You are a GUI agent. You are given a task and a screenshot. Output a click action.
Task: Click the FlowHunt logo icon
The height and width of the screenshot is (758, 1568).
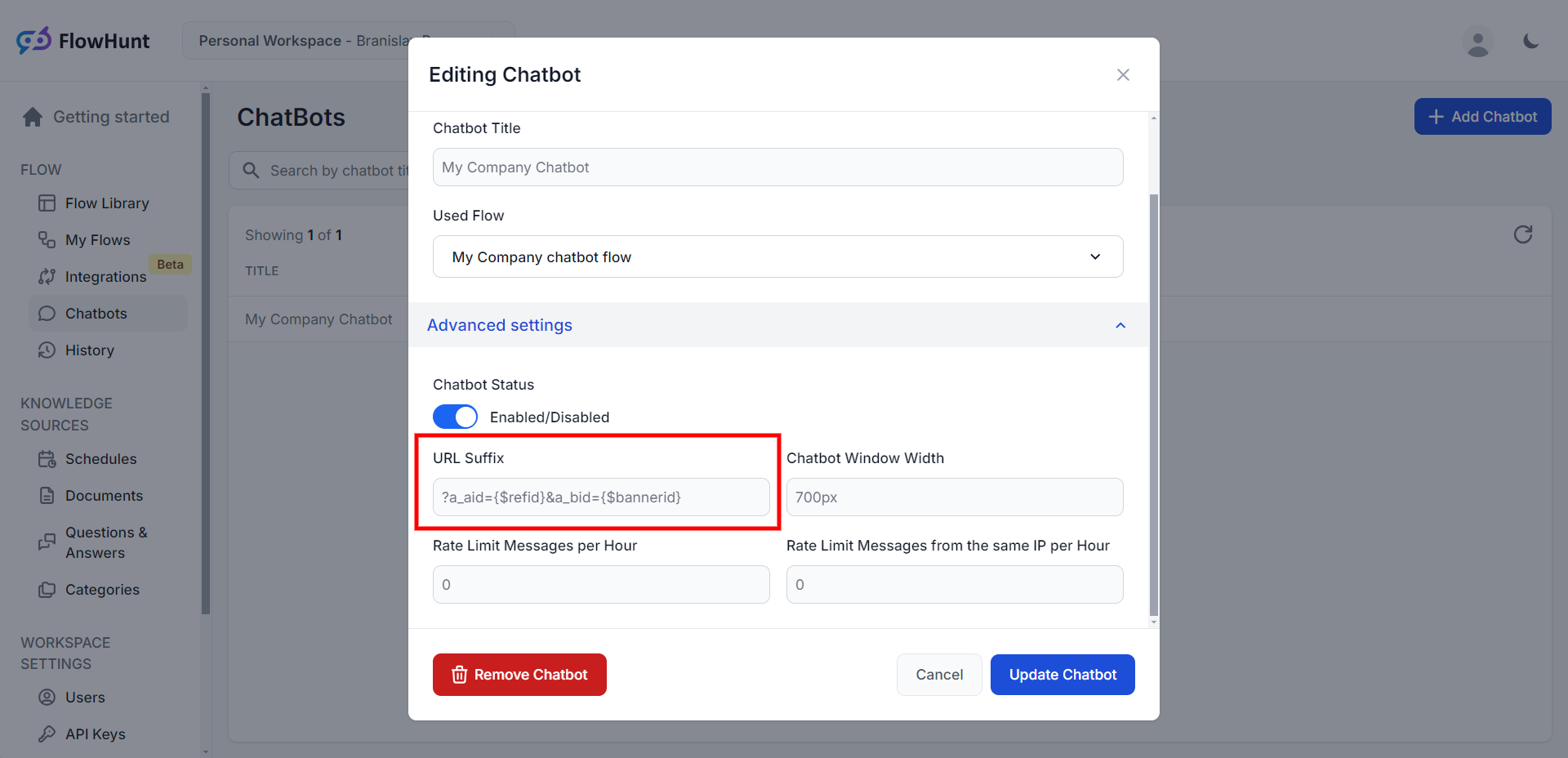[x=33, y=41]
